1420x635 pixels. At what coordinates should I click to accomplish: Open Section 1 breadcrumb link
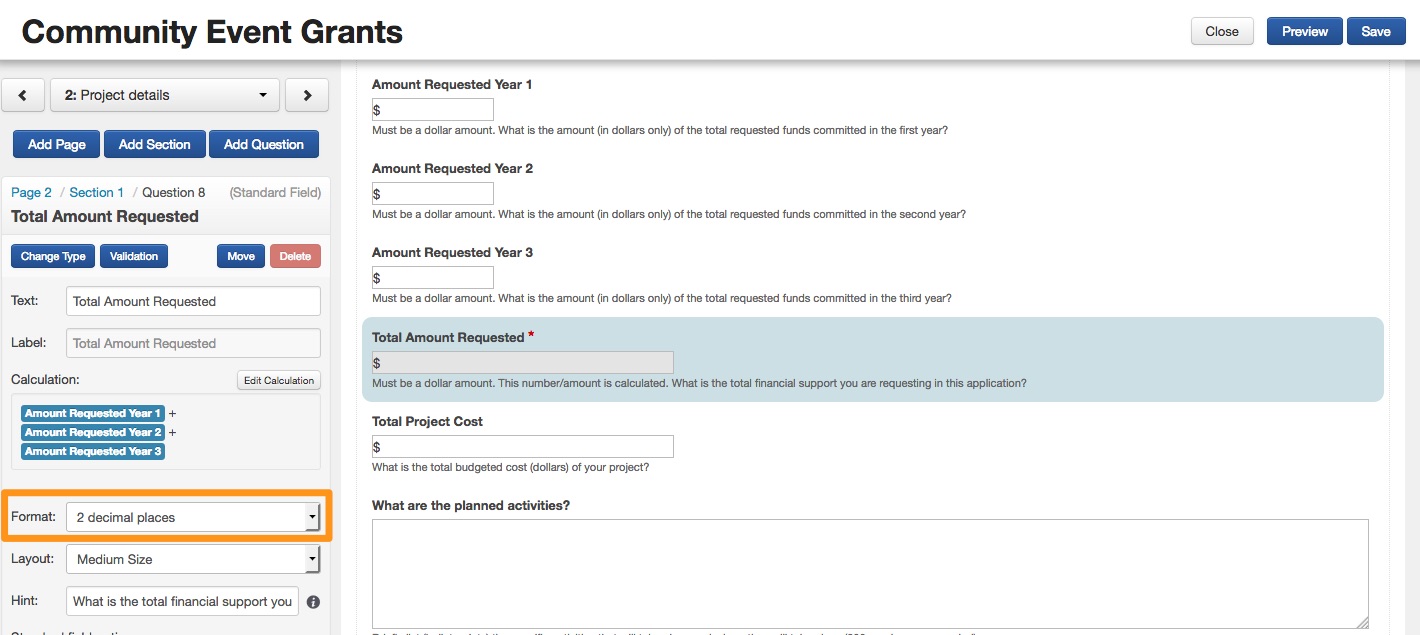point(96,192)
